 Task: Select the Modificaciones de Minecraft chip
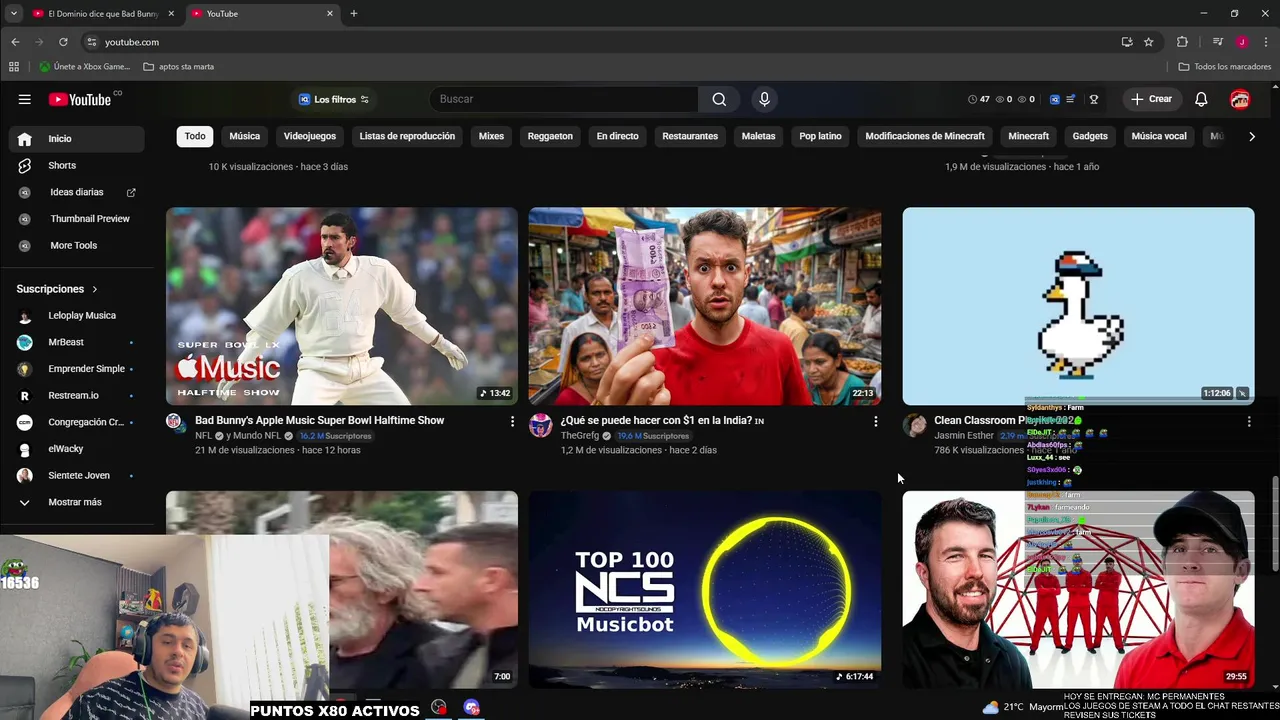coord(925,136)
